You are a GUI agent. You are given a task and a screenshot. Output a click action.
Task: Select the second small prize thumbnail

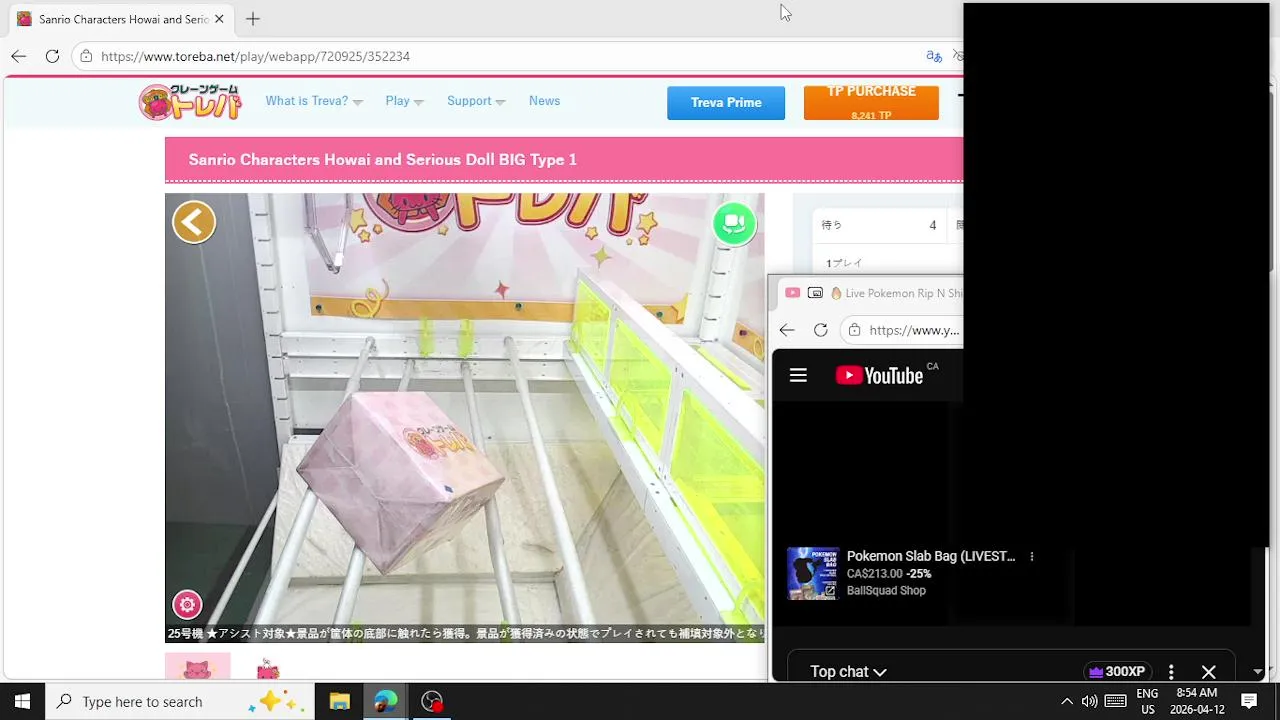pyautogui.click(x=267, y=668)
